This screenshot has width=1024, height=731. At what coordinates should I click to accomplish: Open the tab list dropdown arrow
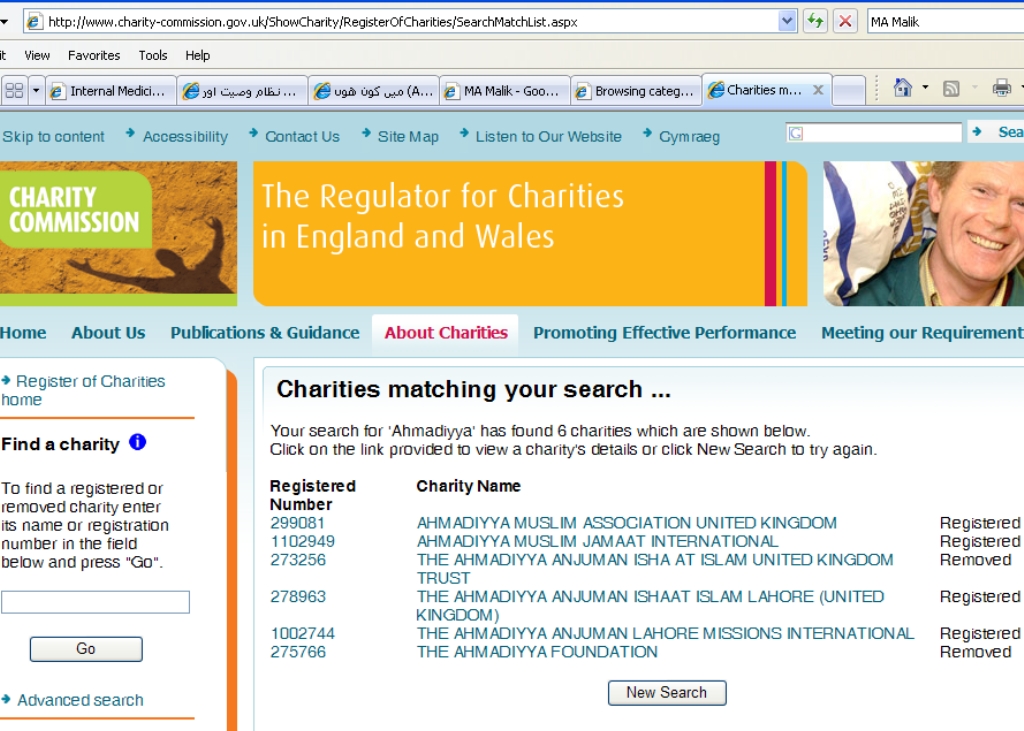37,91
